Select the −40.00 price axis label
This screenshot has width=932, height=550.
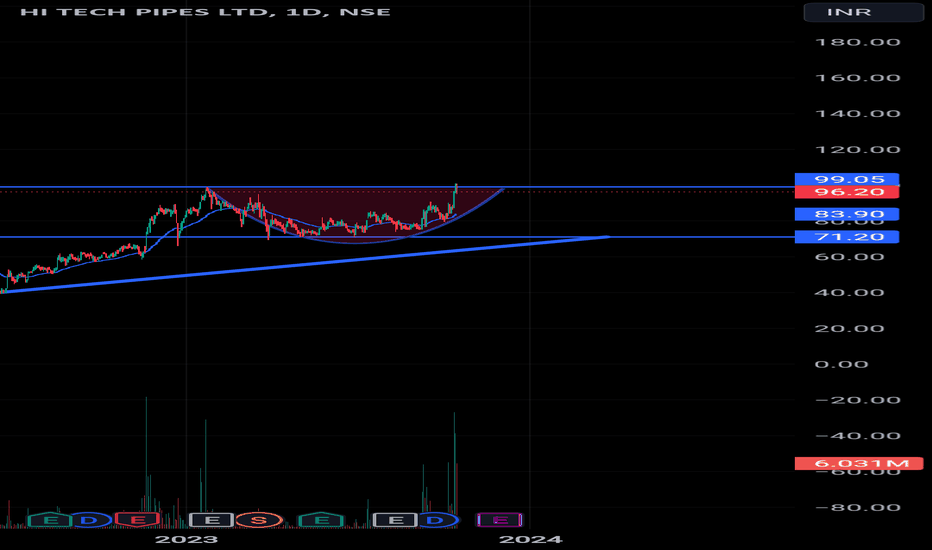[x=858, y=435]
